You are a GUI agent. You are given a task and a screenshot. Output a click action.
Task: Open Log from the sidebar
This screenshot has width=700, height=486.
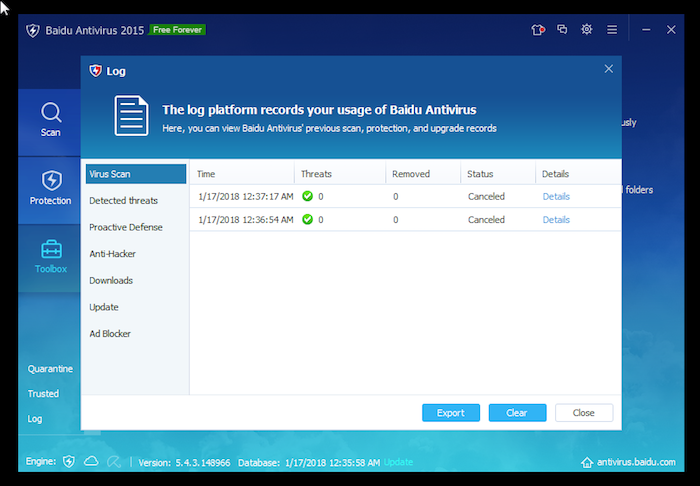pos(35,419)
